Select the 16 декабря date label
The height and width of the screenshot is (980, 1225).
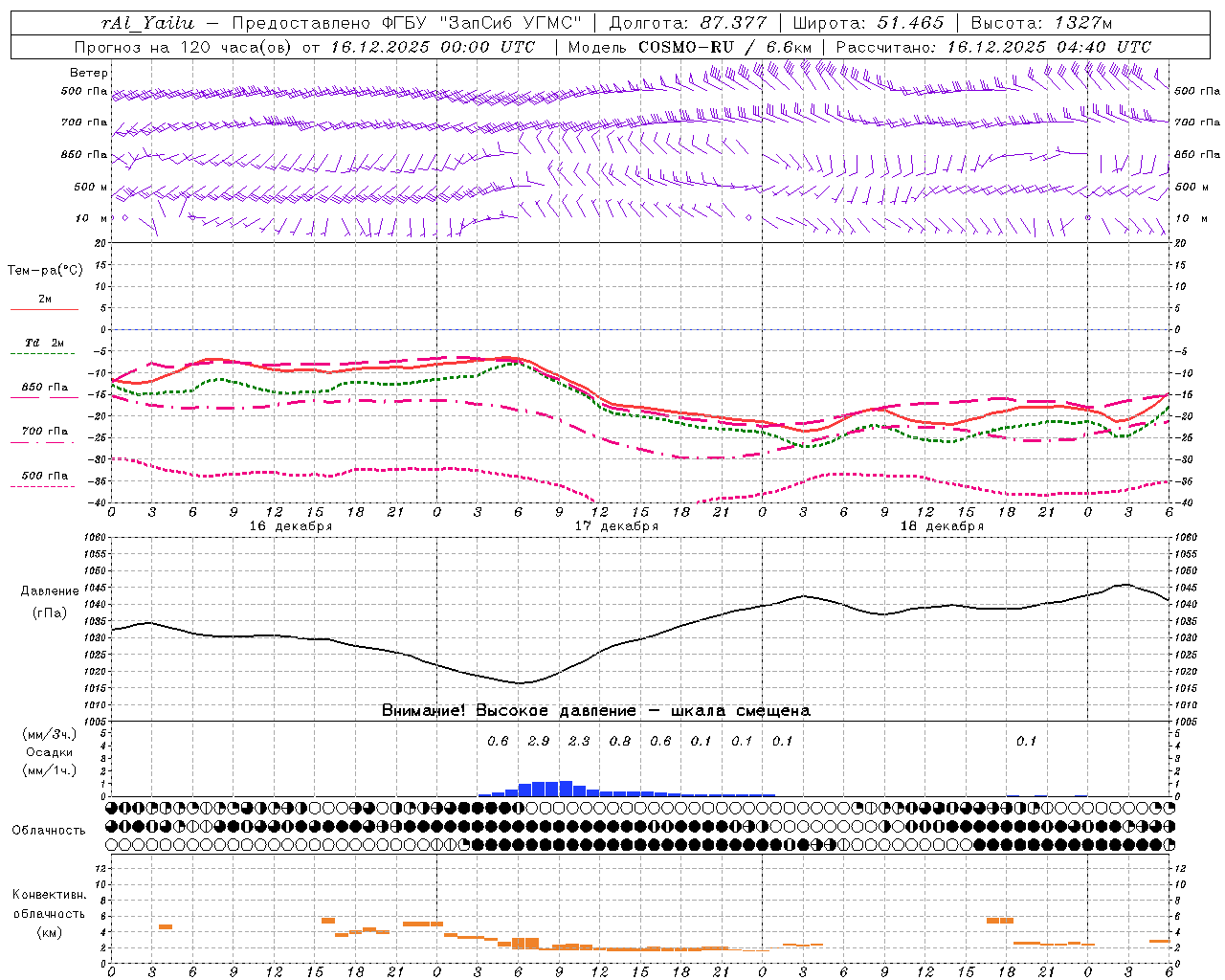[291, 526]
